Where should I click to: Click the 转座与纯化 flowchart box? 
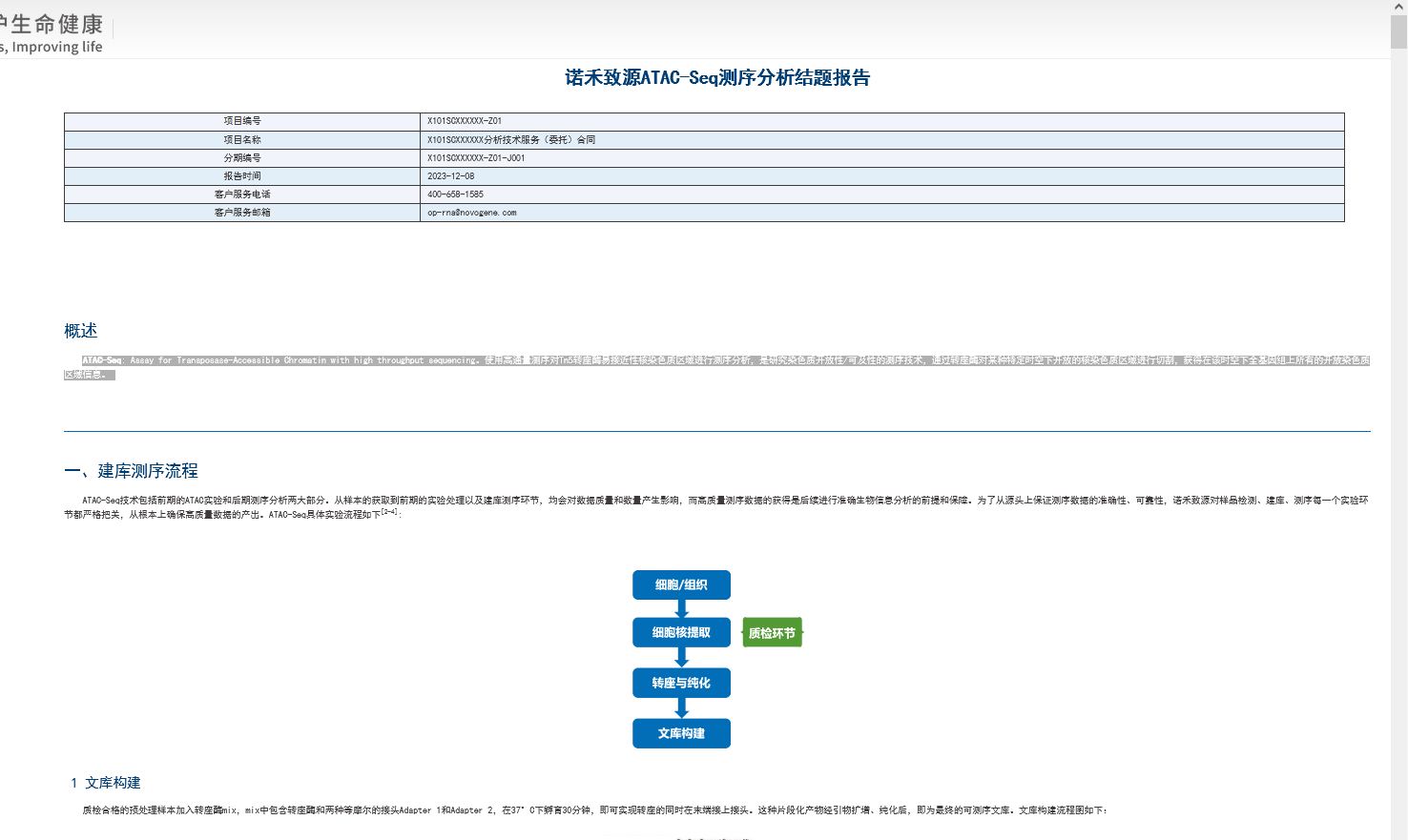coord(681,683)
